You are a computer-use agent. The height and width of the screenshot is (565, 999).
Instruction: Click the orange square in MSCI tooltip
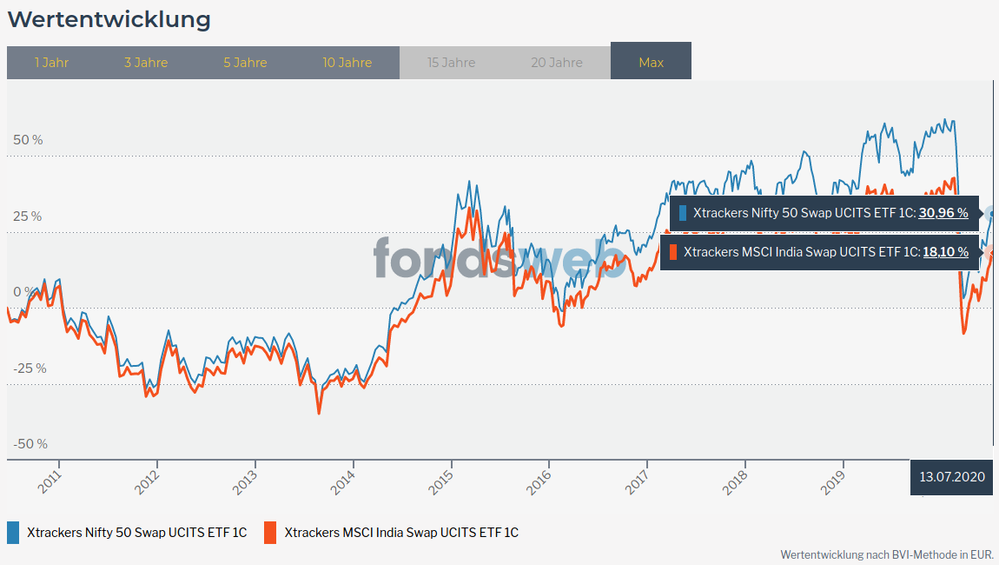pyautogui.click(x=674, y=253)
